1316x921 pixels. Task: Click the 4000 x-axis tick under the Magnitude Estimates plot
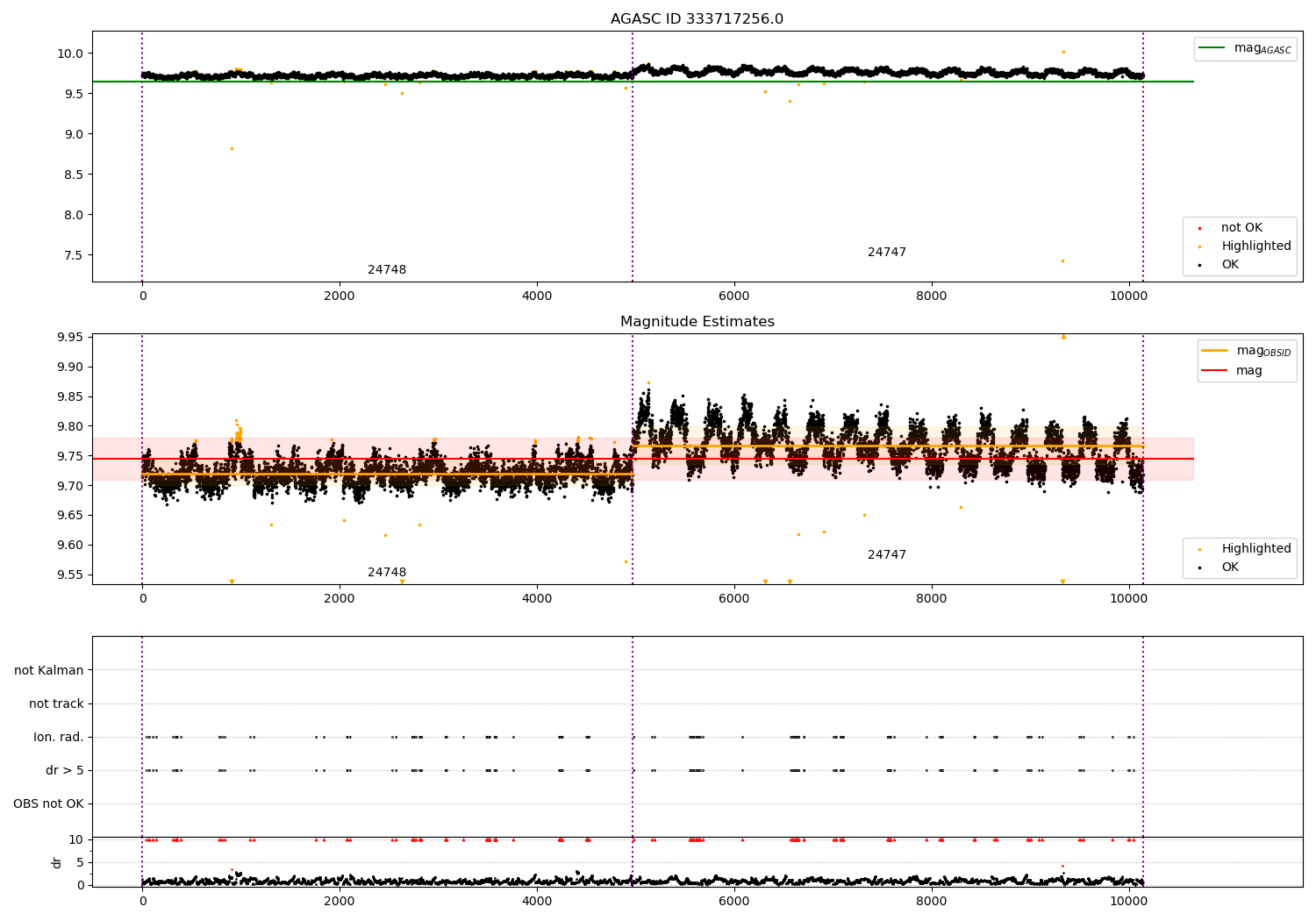[537, 598]
